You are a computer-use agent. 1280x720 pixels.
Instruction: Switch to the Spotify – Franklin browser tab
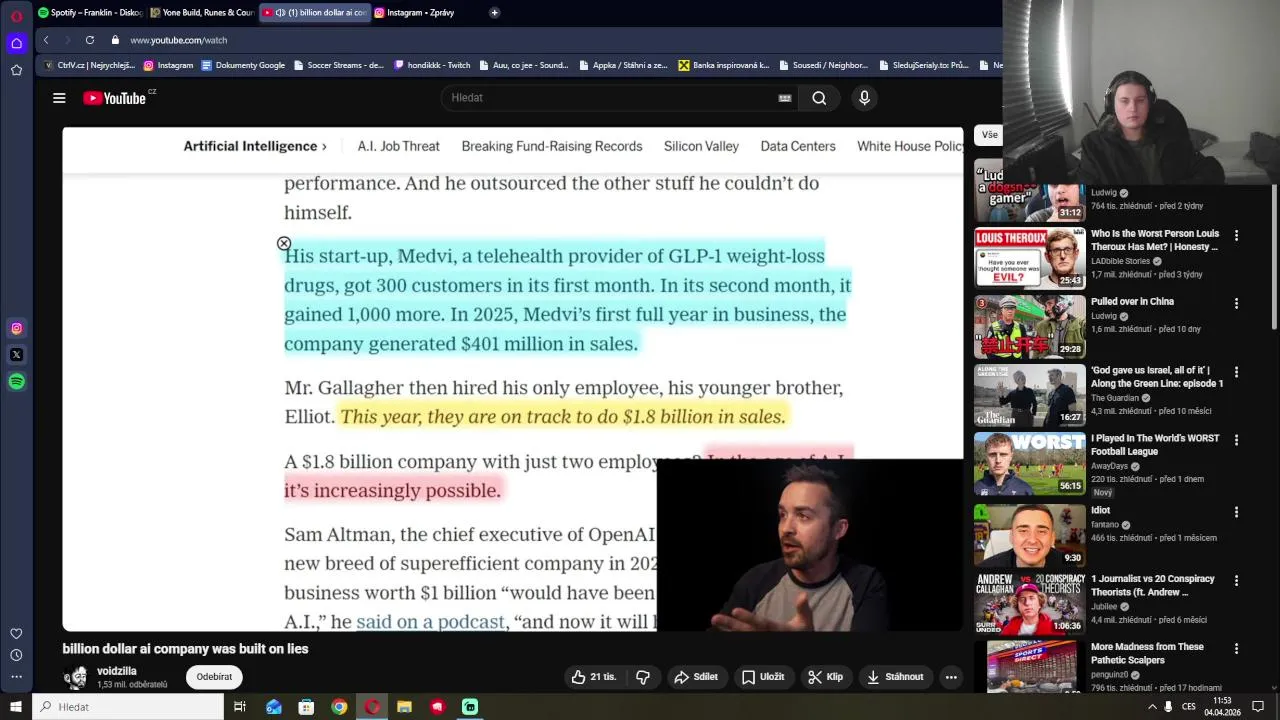(90, 12)
